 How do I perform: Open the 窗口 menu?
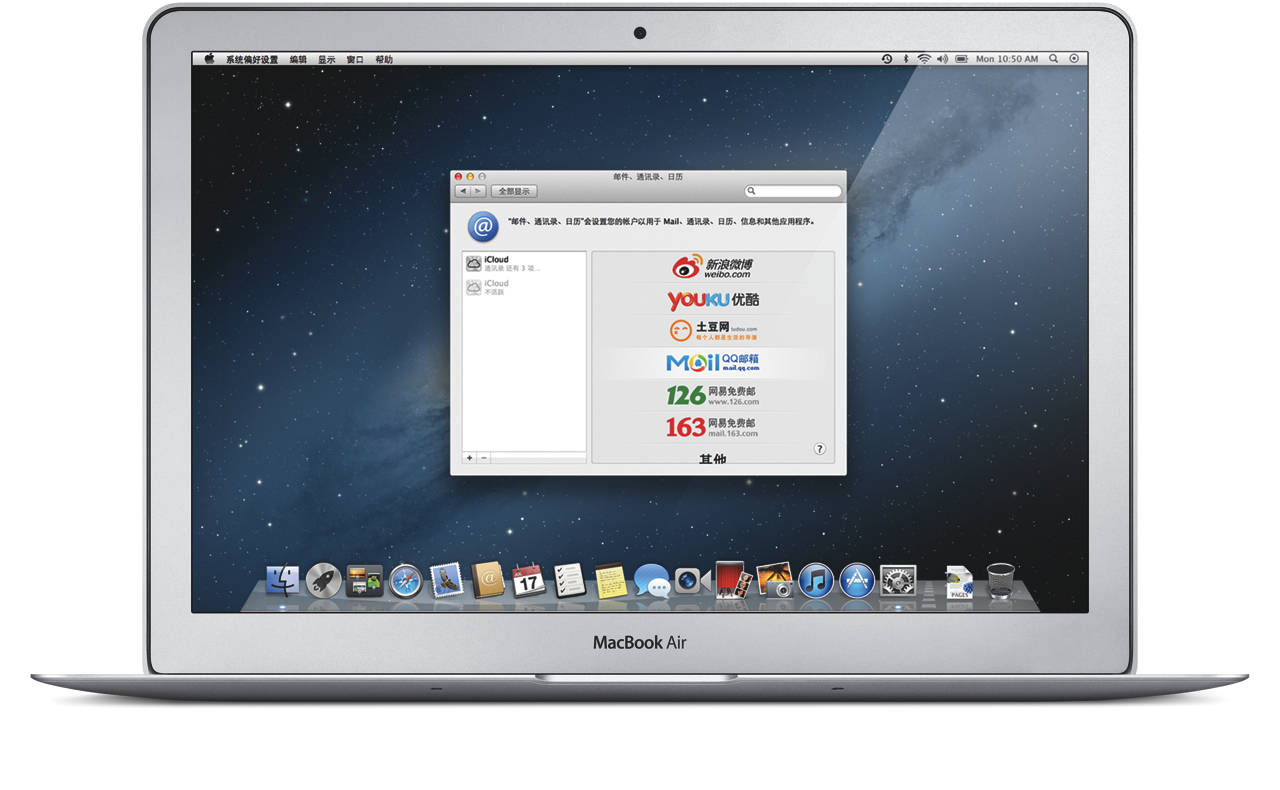click(x=355, y=60)
